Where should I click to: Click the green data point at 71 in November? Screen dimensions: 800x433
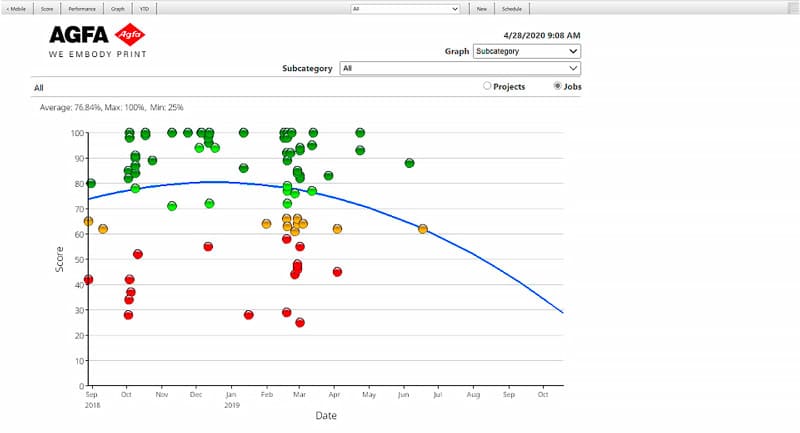[x=172, y=206]
